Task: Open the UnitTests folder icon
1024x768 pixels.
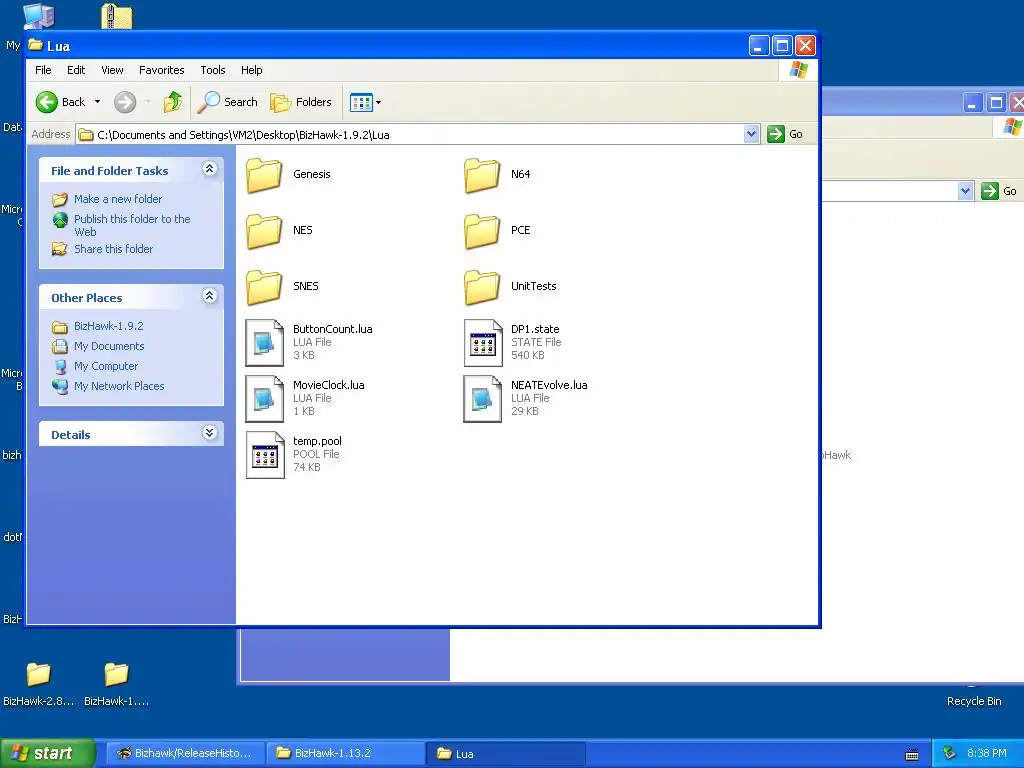Action: click(482, 287)
